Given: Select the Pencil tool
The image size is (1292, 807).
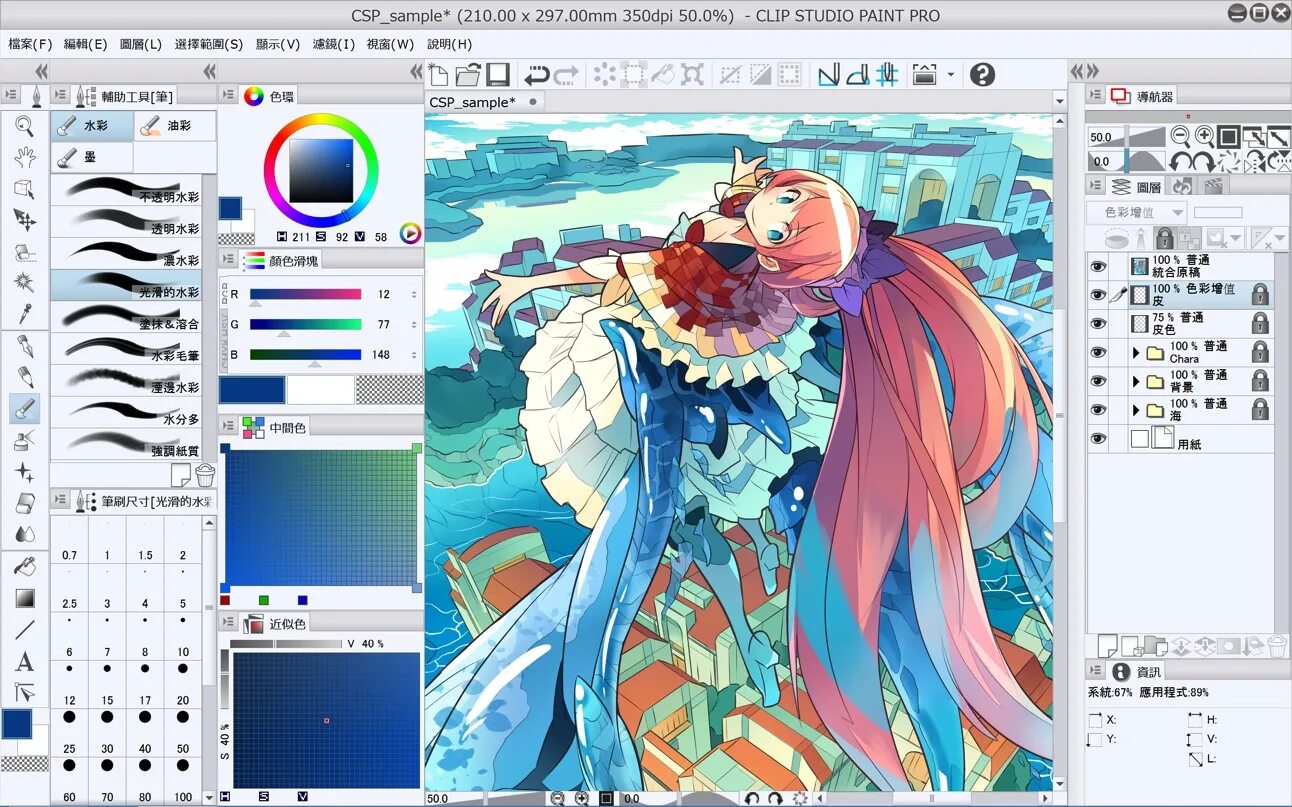Looking at the screenshot, I should [x=24, y=378].
